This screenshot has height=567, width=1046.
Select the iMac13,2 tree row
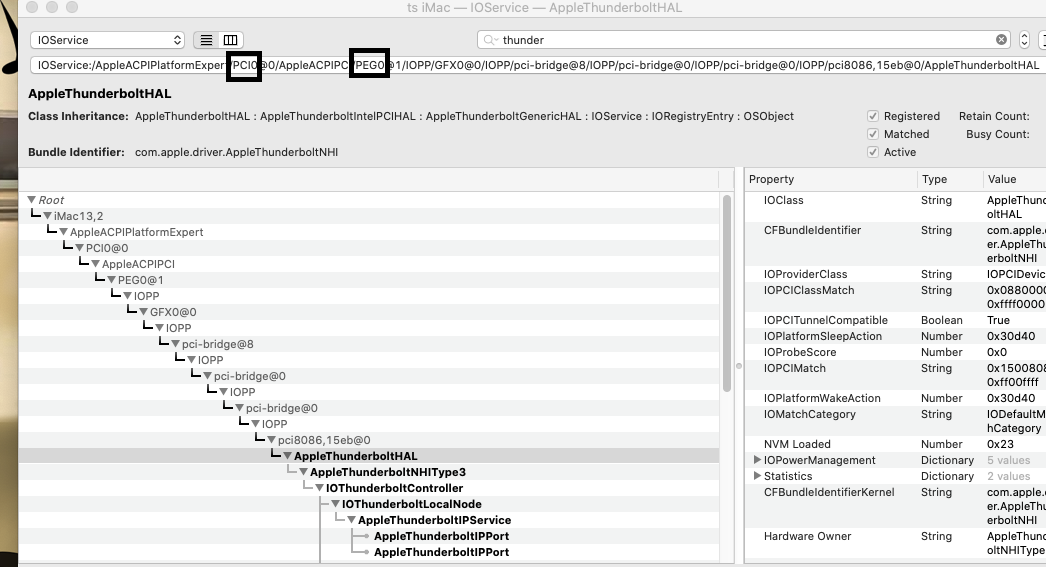pos(369,216)
